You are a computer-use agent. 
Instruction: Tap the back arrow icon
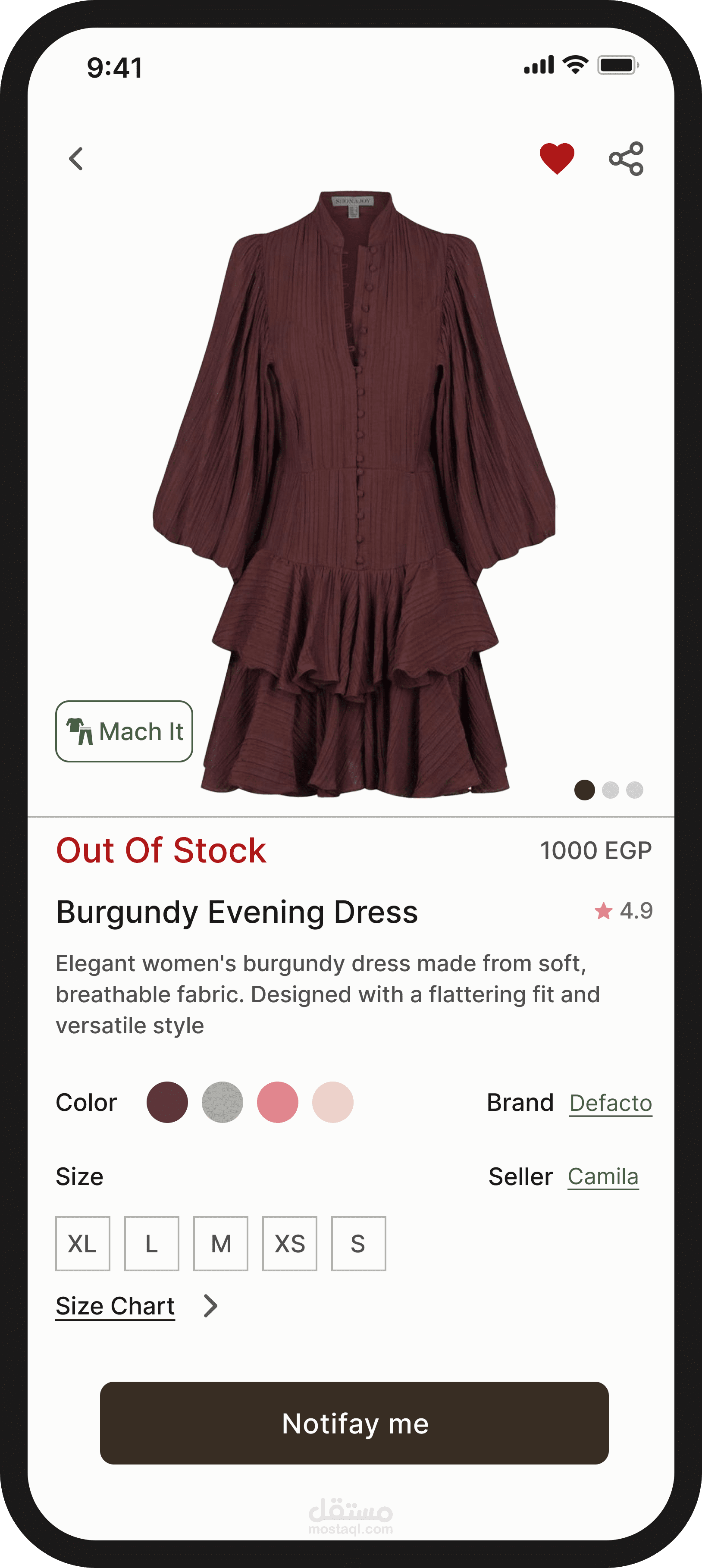(76, 159)
